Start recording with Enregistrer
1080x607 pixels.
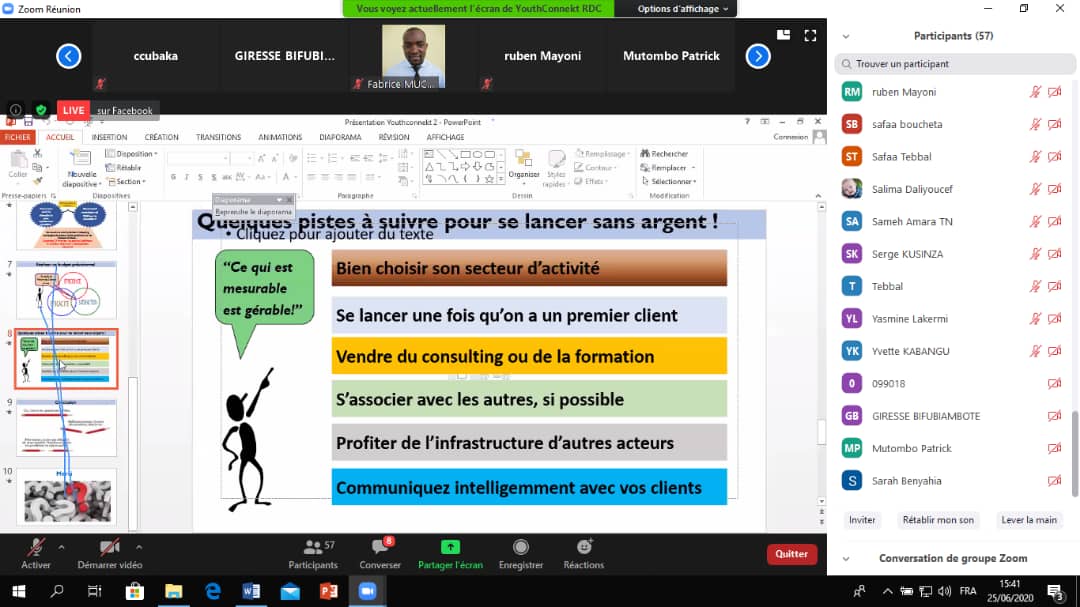(521, 553)
